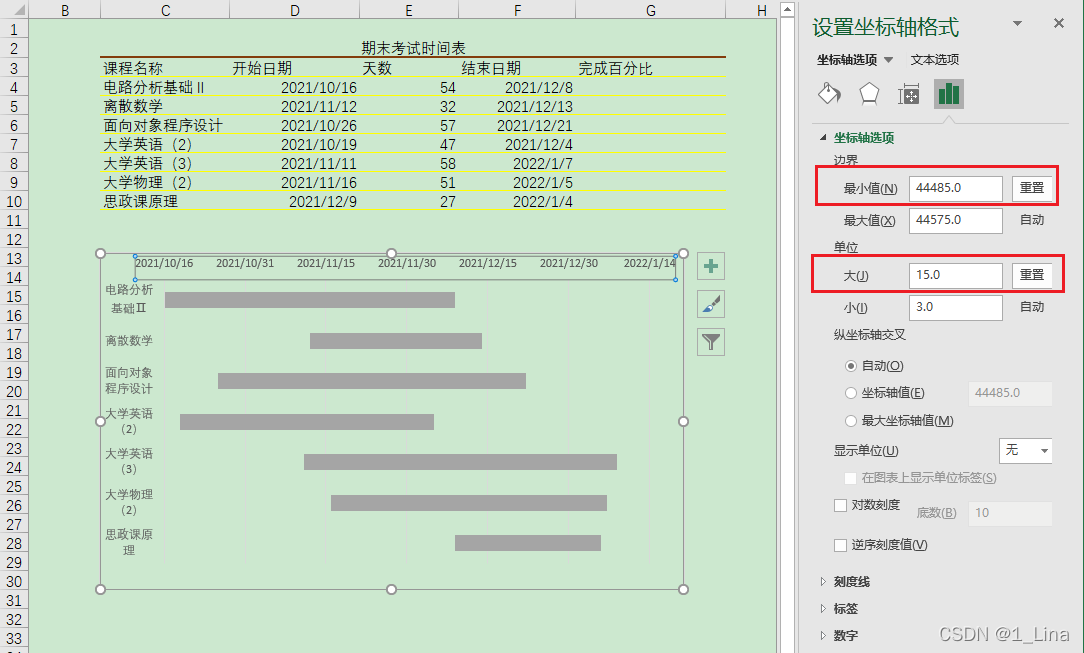Open the Size & Properties icon
1084x653 pixels.
click(x=908, y=94)
